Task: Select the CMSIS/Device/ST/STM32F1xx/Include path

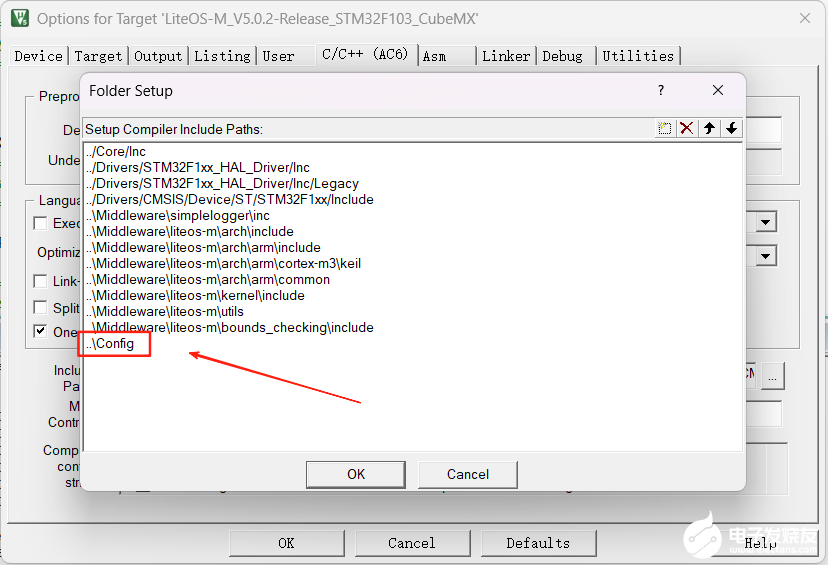Action: click(x=413, y=200)
